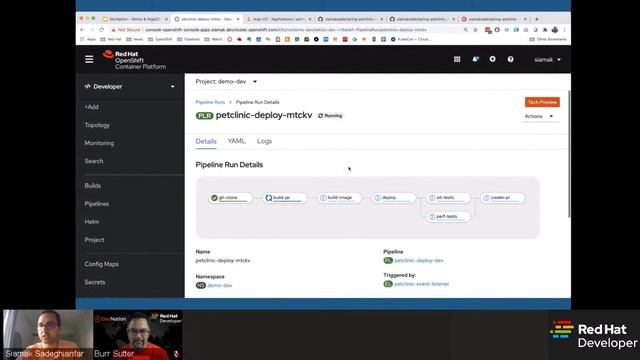Select the build-image pipeline task

click(339, 198)
